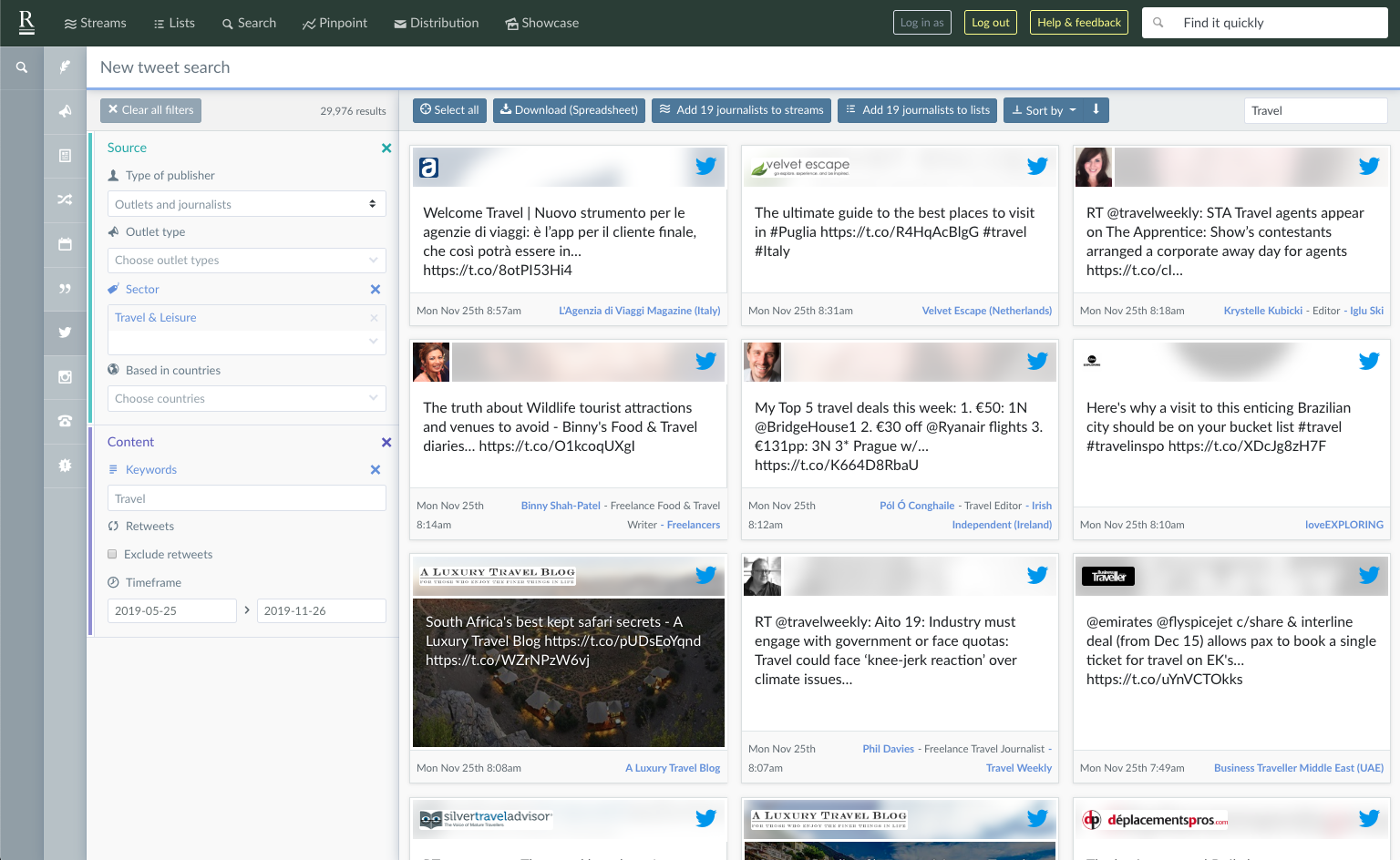Open the calendar icon in the left sidebar

65,244
